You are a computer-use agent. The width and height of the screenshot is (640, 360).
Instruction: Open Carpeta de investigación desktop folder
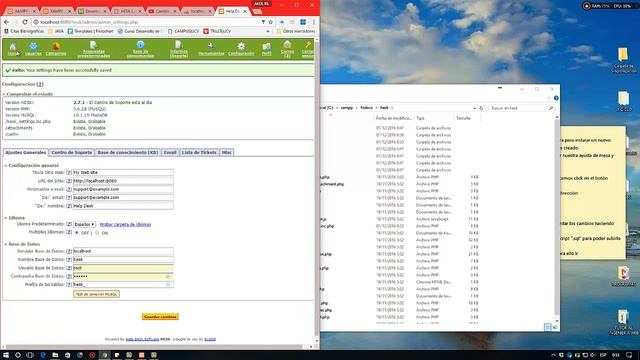(x=623, y=60)
